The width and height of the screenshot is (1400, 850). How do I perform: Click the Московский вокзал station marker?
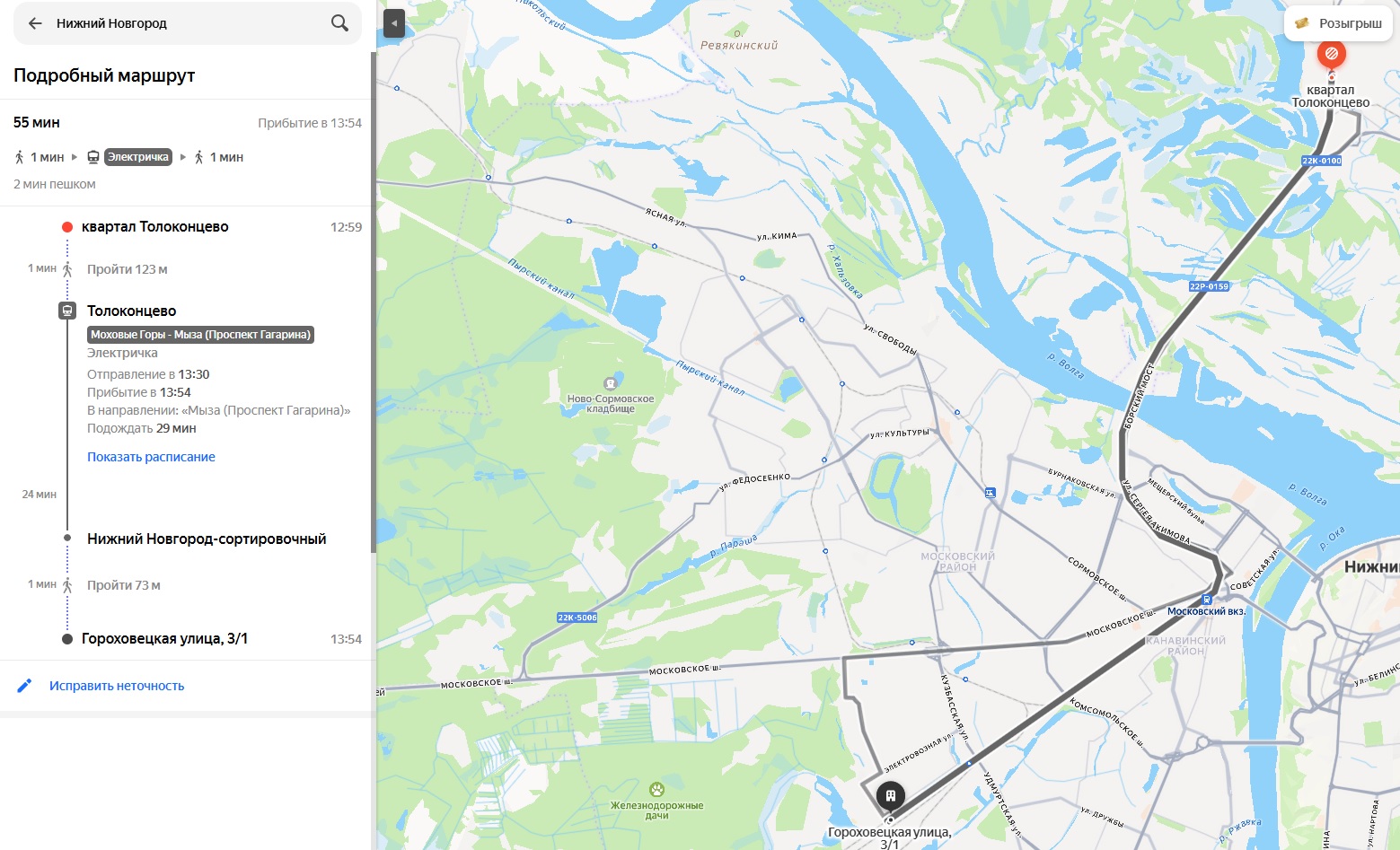click(x=1207, y=599)
